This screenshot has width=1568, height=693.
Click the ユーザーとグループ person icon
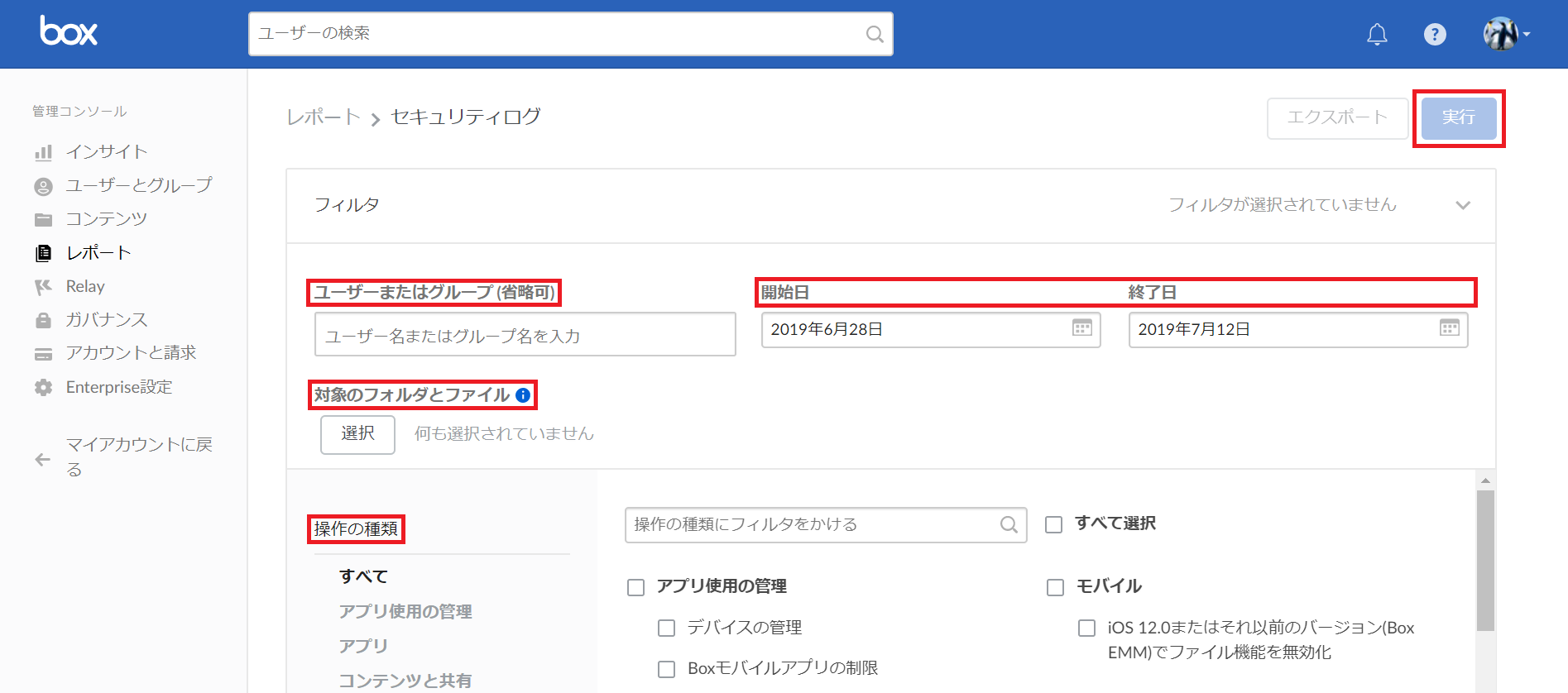(x=43, y=186)
